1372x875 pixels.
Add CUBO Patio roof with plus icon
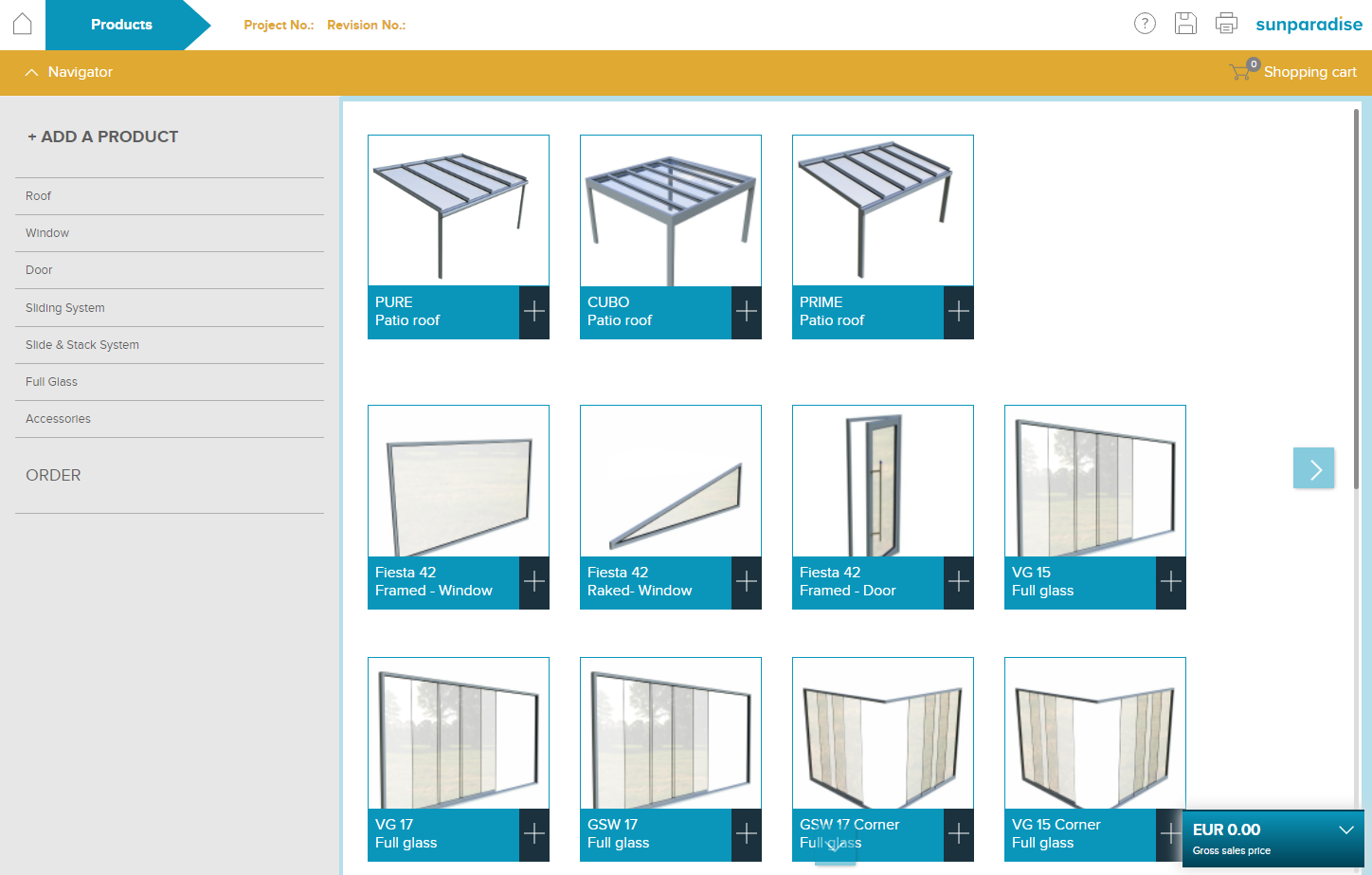(x=747, y=312)
